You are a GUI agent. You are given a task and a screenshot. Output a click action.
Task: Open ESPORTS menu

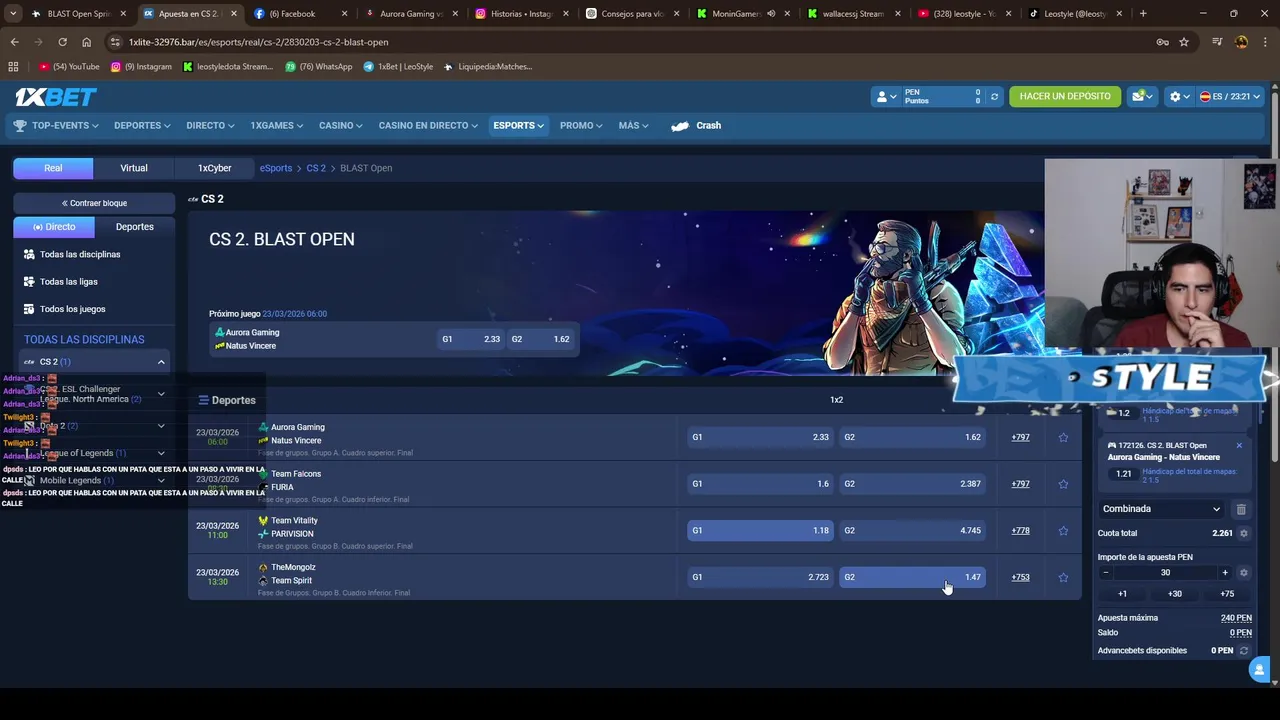point(518,125)
